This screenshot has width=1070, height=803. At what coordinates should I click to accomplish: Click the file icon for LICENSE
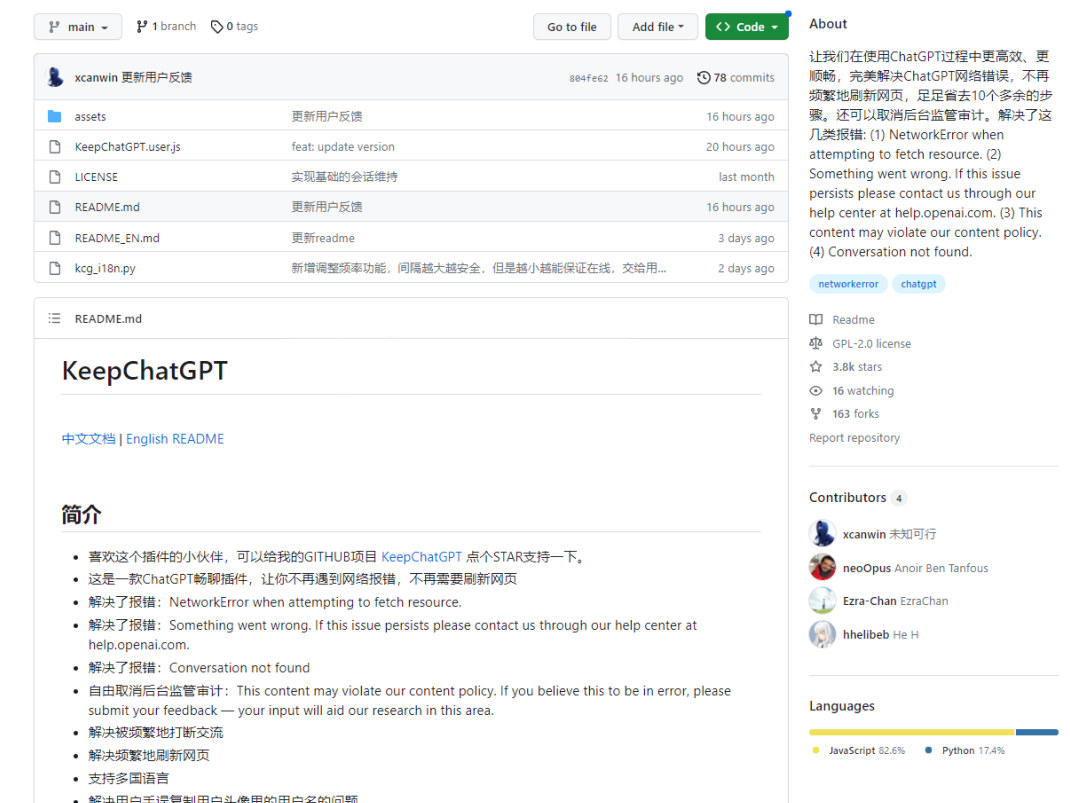pos(55,177)
